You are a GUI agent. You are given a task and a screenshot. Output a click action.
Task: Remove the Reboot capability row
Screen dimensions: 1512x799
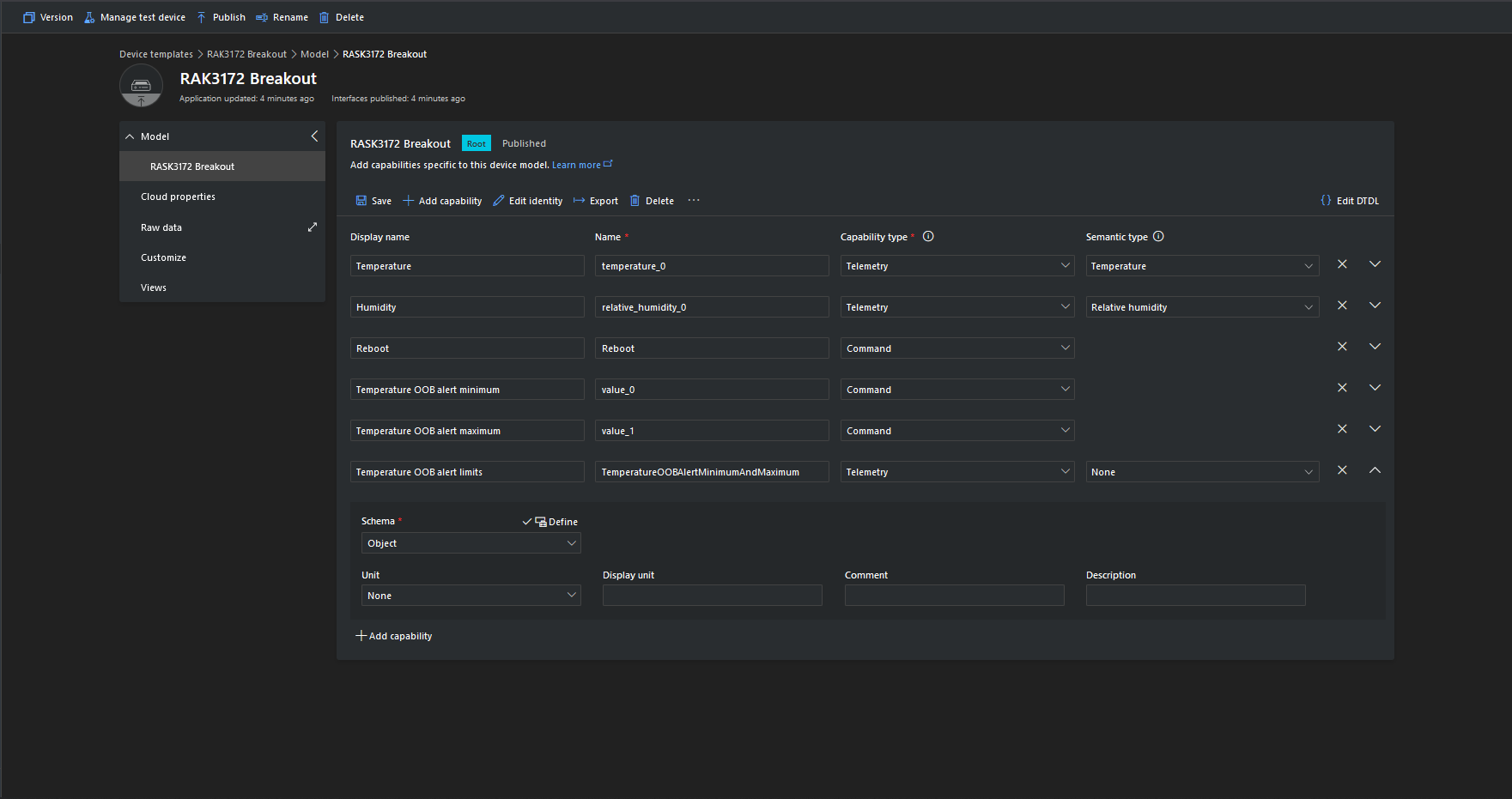pyautogui.click(x=1342, y=347)
